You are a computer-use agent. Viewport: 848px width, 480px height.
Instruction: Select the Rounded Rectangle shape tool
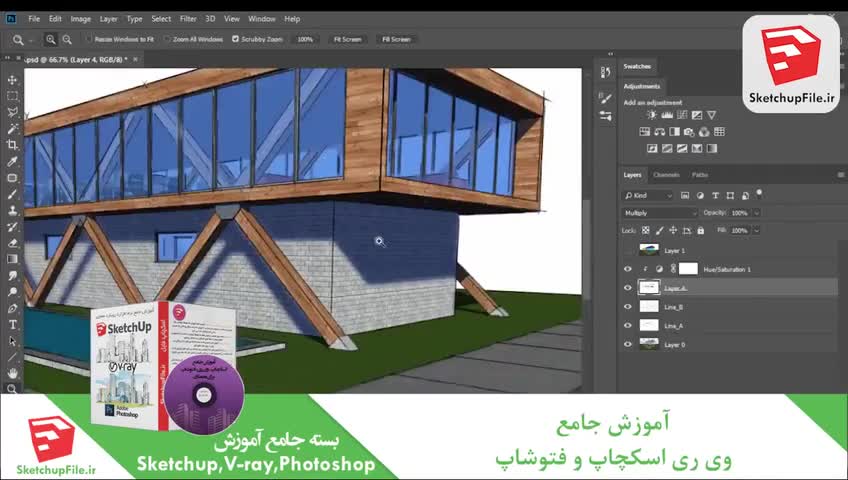[x=12, y=178]
